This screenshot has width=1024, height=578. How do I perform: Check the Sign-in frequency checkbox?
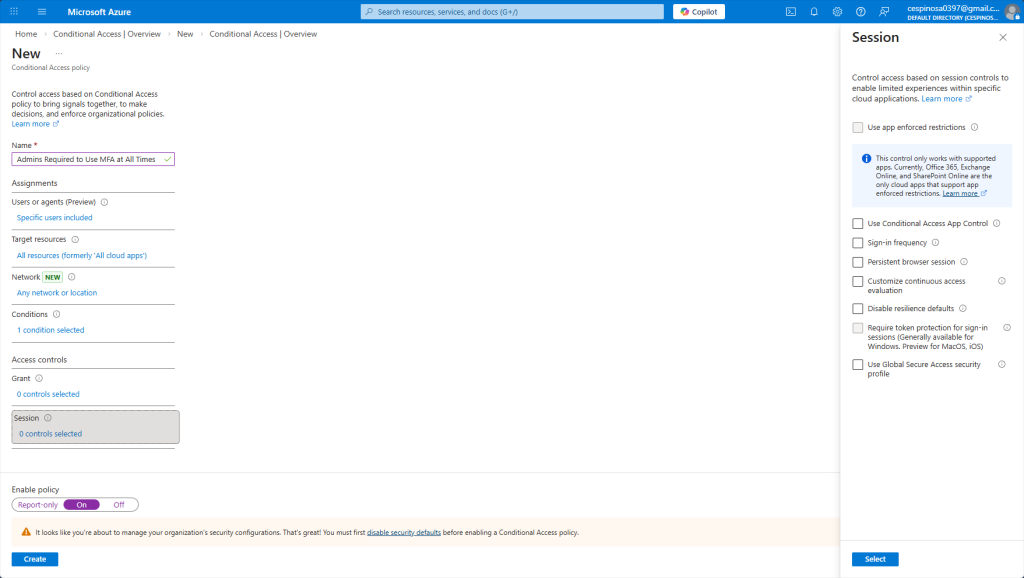coord(858,243)
